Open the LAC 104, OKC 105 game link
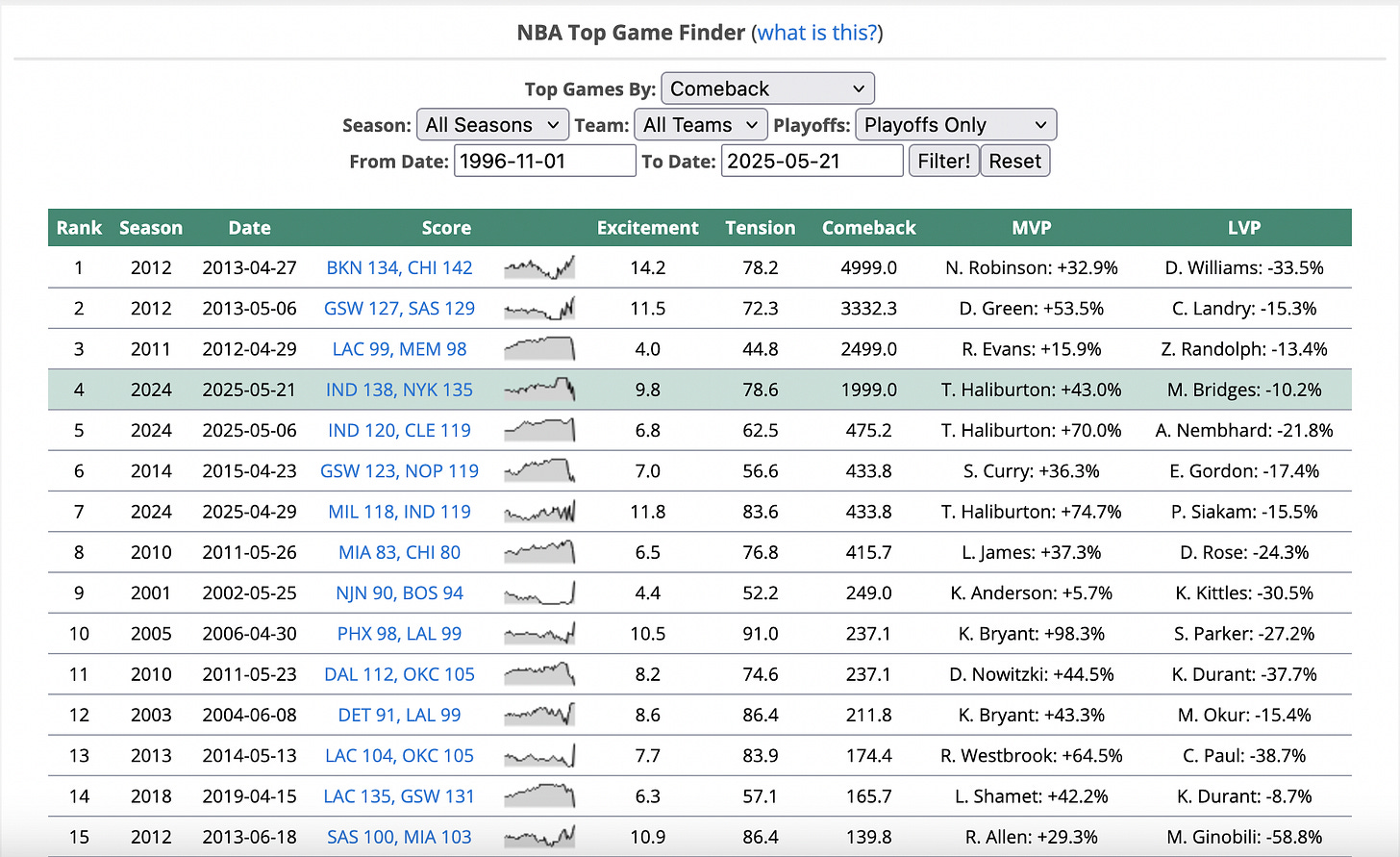Screen dimensions: 1400x857 [399, 756]
